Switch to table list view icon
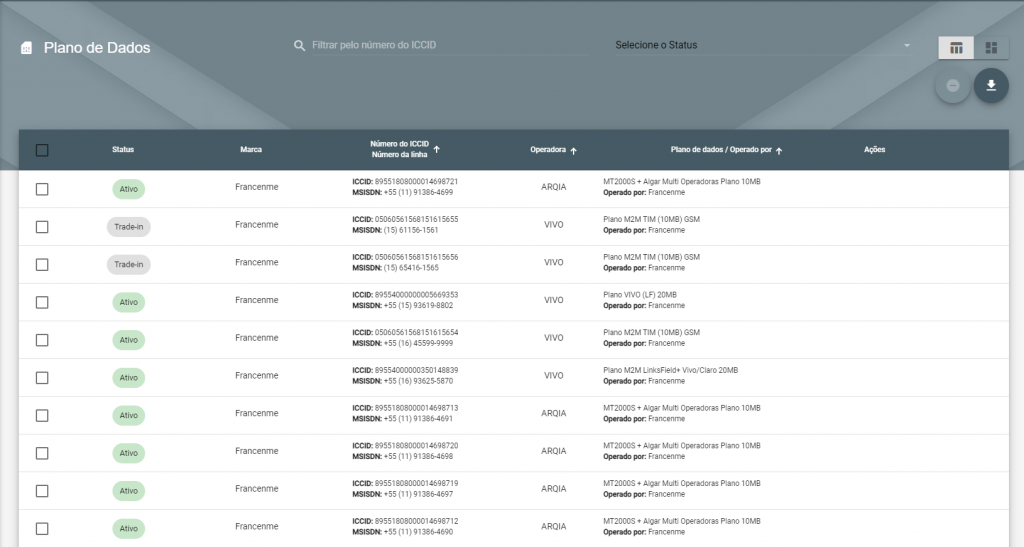 pyautogui.click(x=956, y=48)
